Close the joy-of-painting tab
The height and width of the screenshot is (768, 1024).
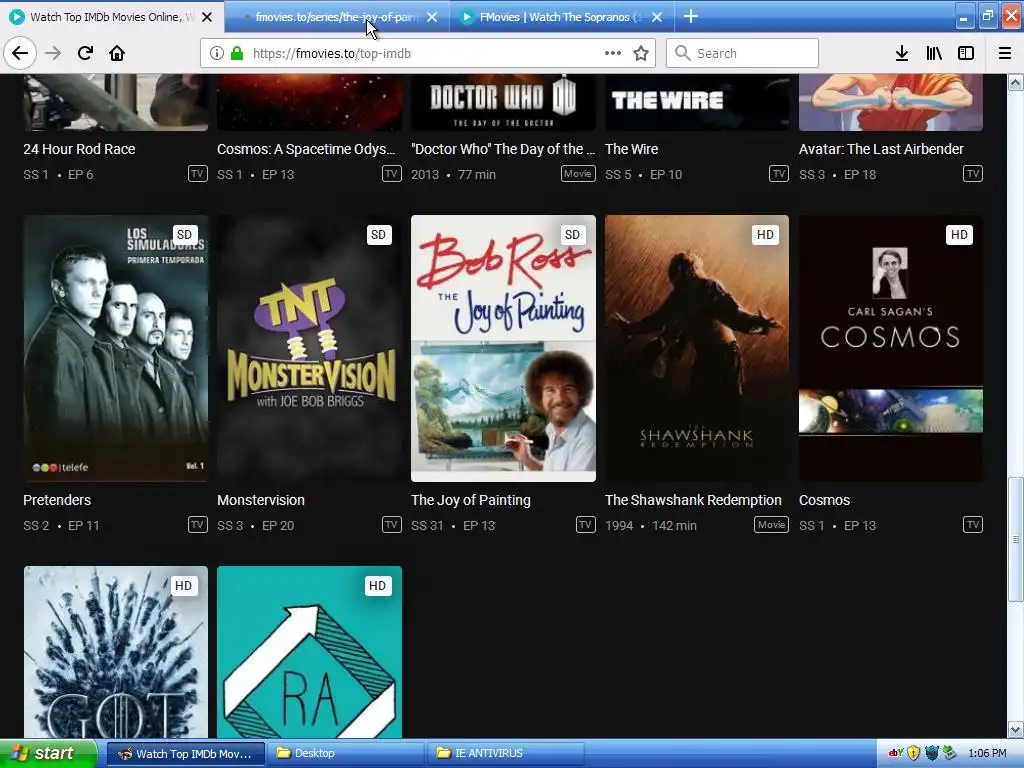tap(432, 17)
